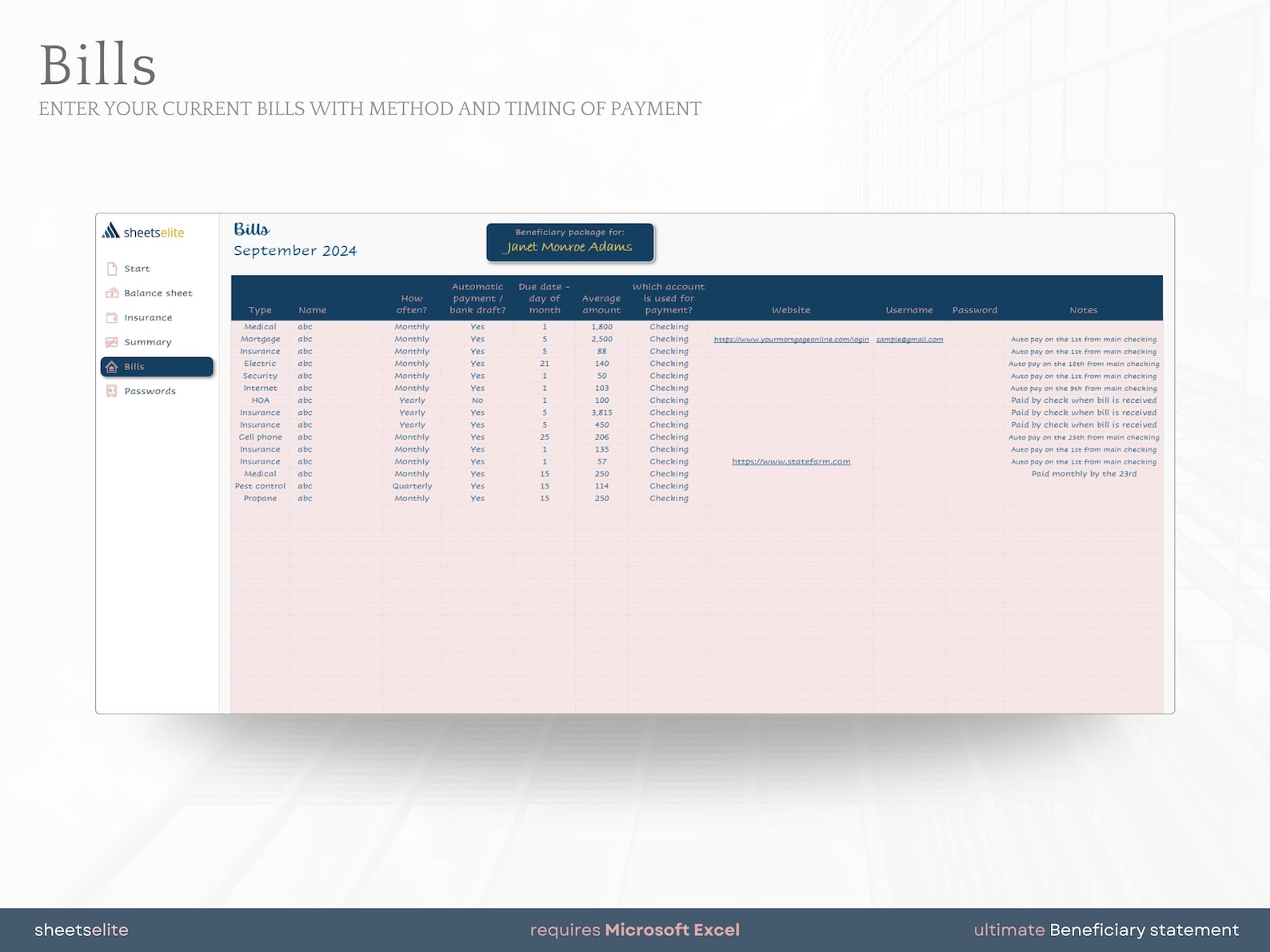Click the Janet Monroe Adams beneficiary box
1270x952 pixels.
coord(570,242)
